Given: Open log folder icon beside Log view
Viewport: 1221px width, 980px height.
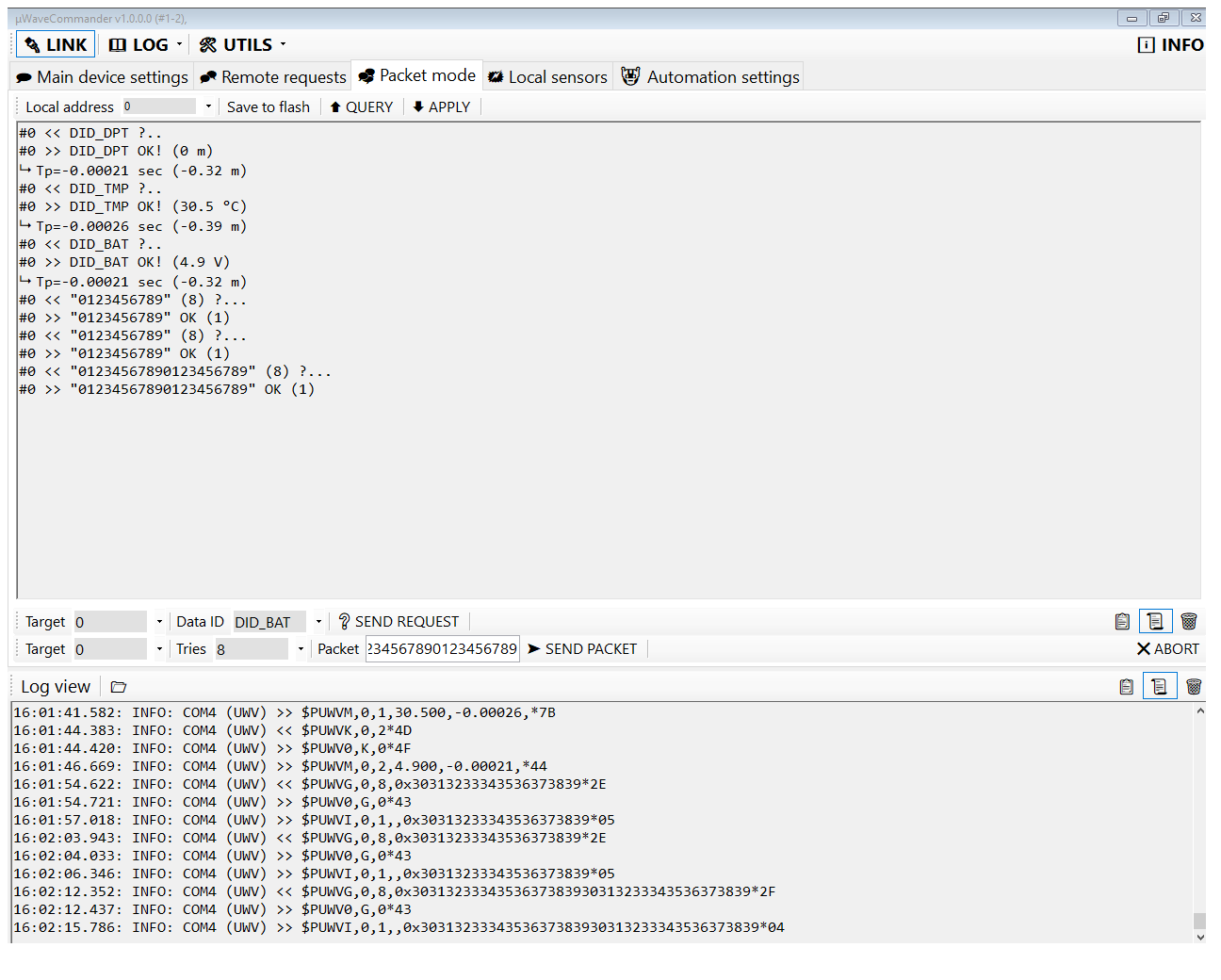Looking at the screenshot, I should tap(119, 687).
